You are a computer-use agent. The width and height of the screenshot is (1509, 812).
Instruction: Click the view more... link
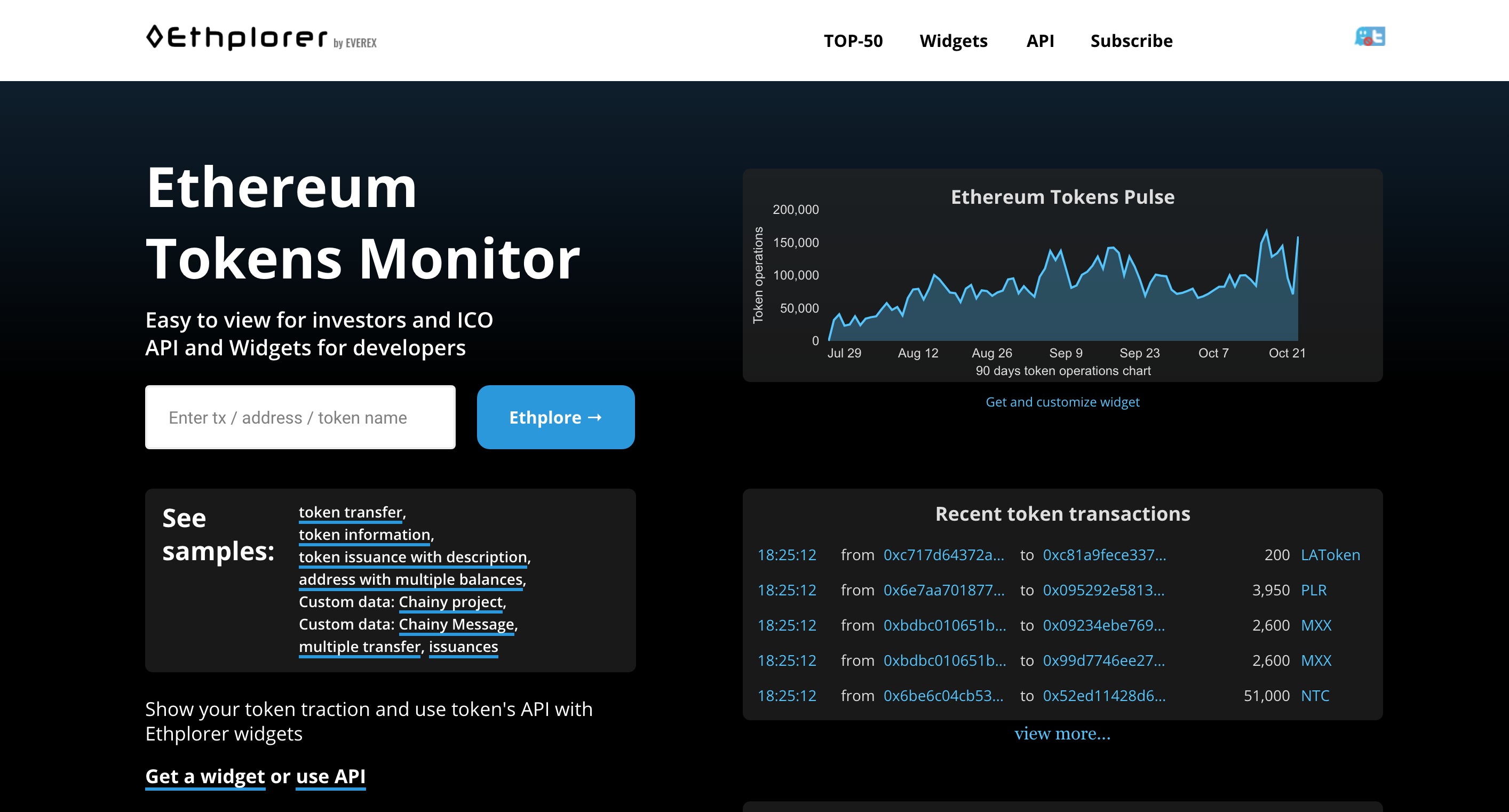pos(1062,733)
